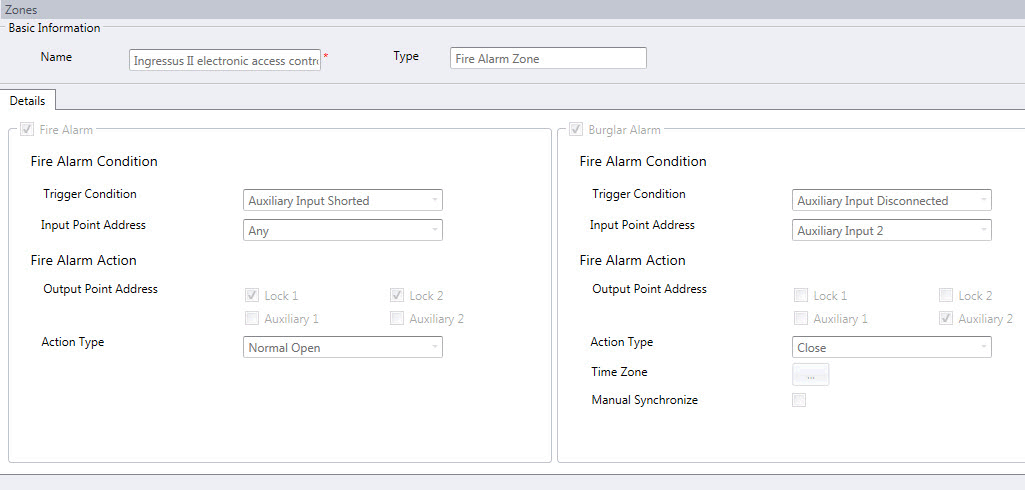Expand the Auxiliary Input 2 address dropdown

[x=891, y=231]
